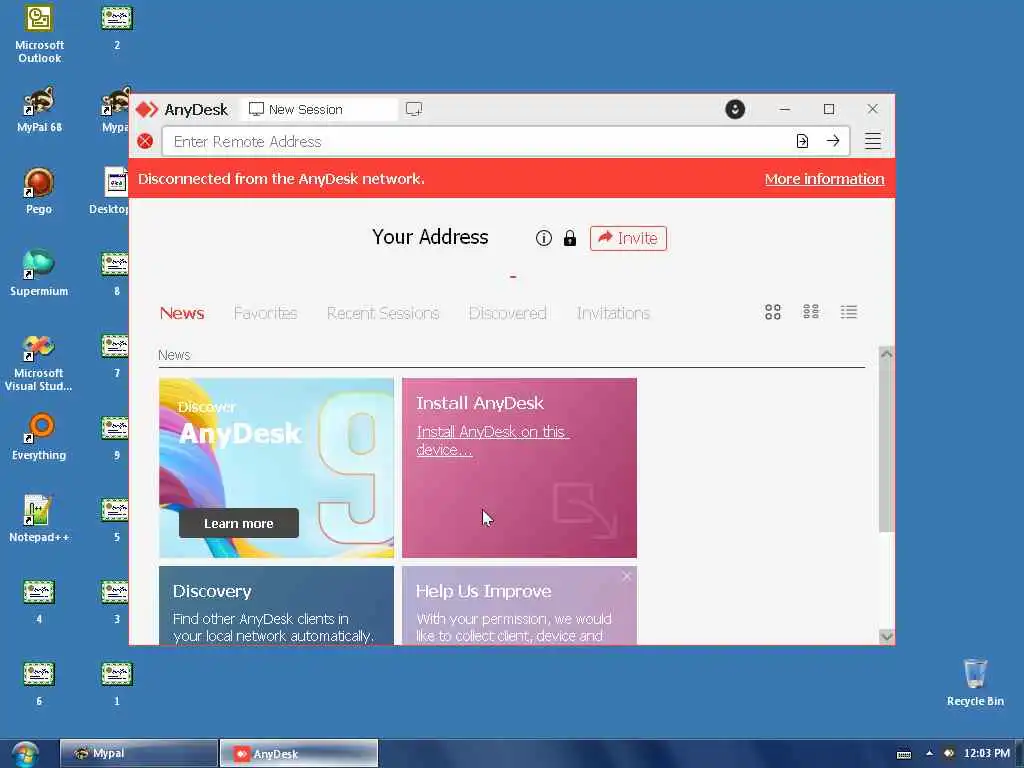Open Everything desktop shortcut

(x=39, y=438)
